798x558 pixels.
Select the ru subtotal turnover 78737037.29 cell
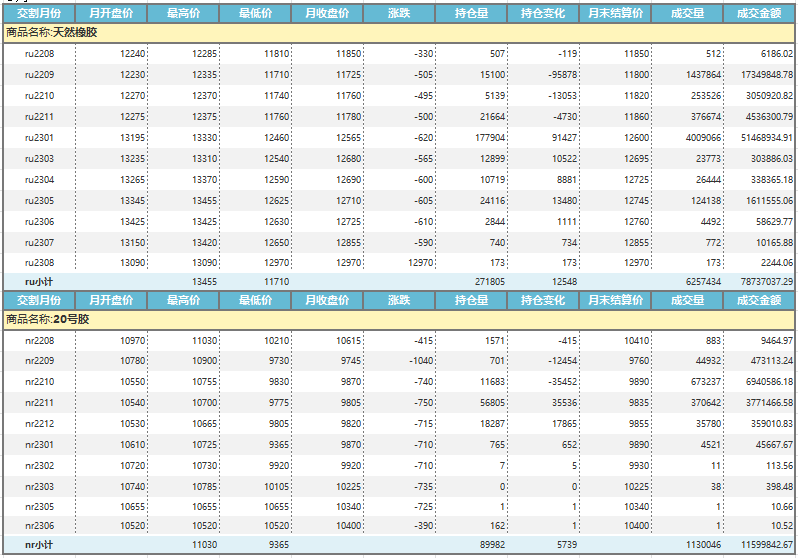tap(760, 283)
